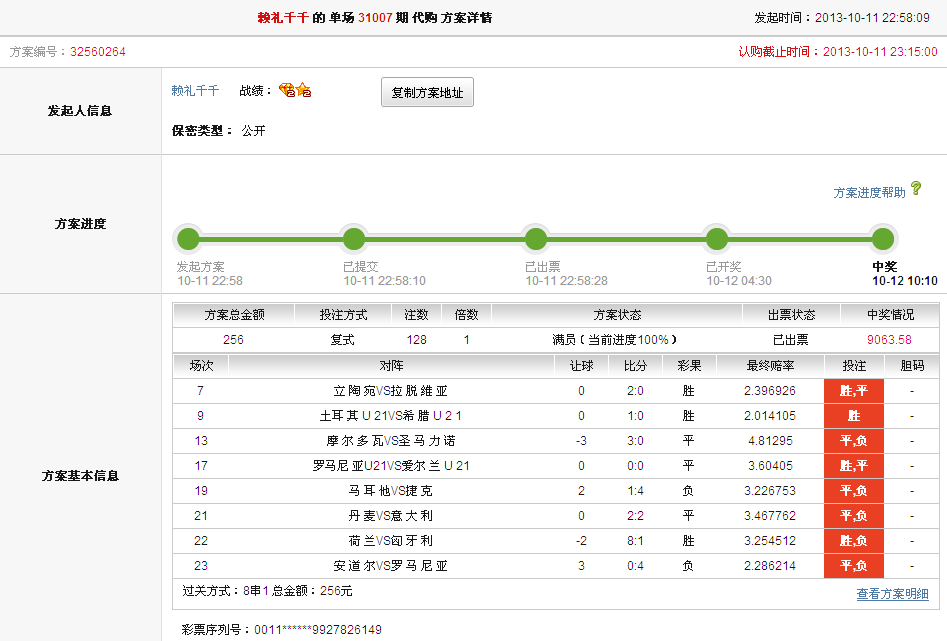Click the winning amount 9063.58
This screenshot has height=641, width=947.
[890, 340]
